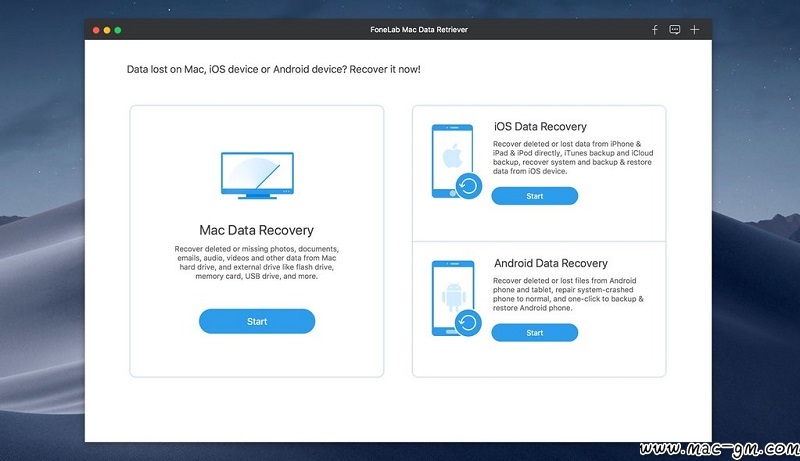Maximize the window with green button
Screen dimensions: 800x461
[x=118, y=30]
